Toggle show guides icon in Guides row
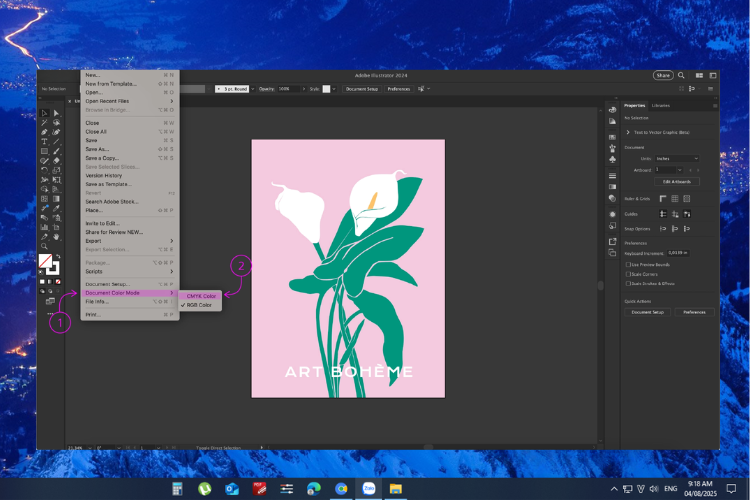Screen dimensions: 750x500 [663, 214]
